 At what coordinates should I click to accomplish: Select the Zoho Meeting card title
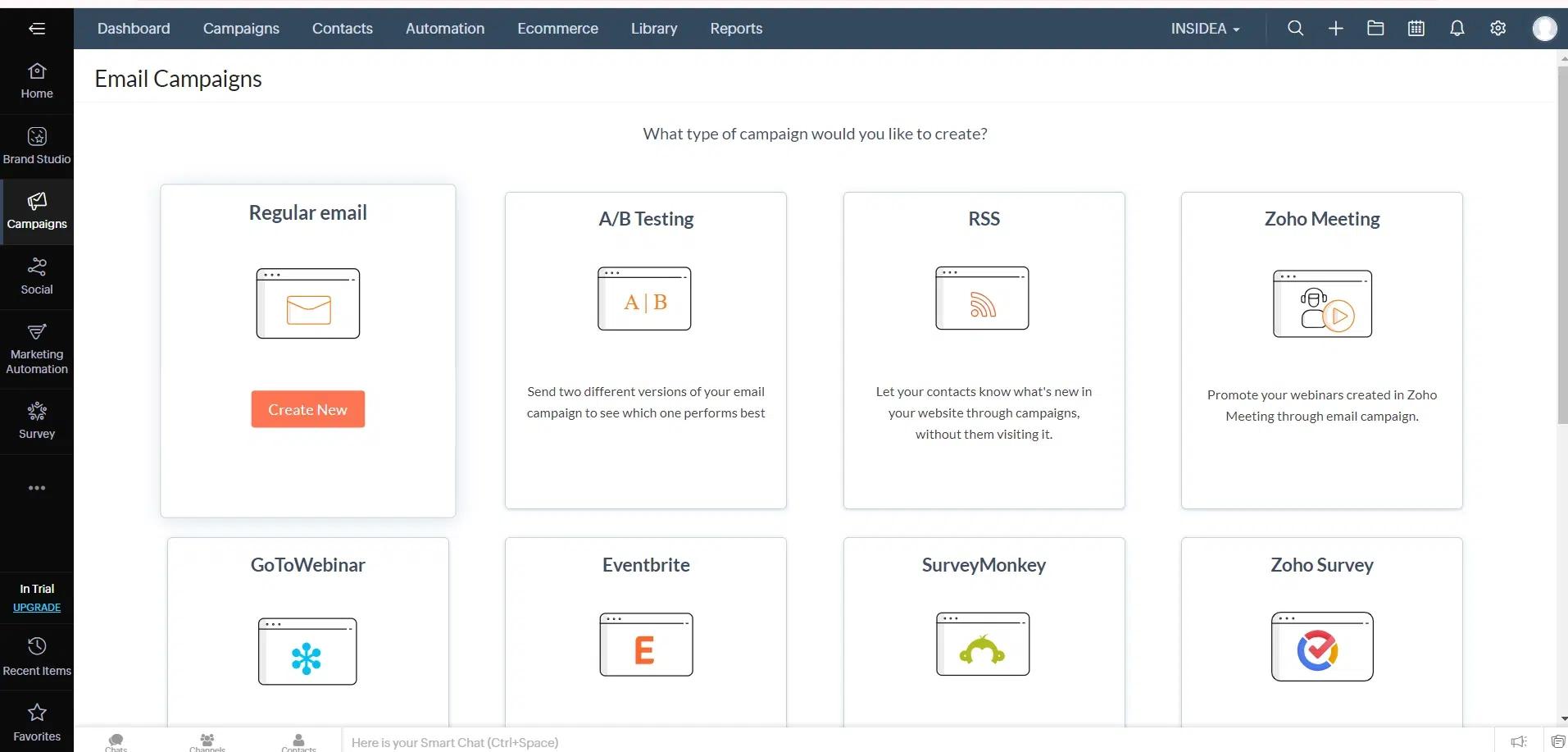click(1322, 219)
